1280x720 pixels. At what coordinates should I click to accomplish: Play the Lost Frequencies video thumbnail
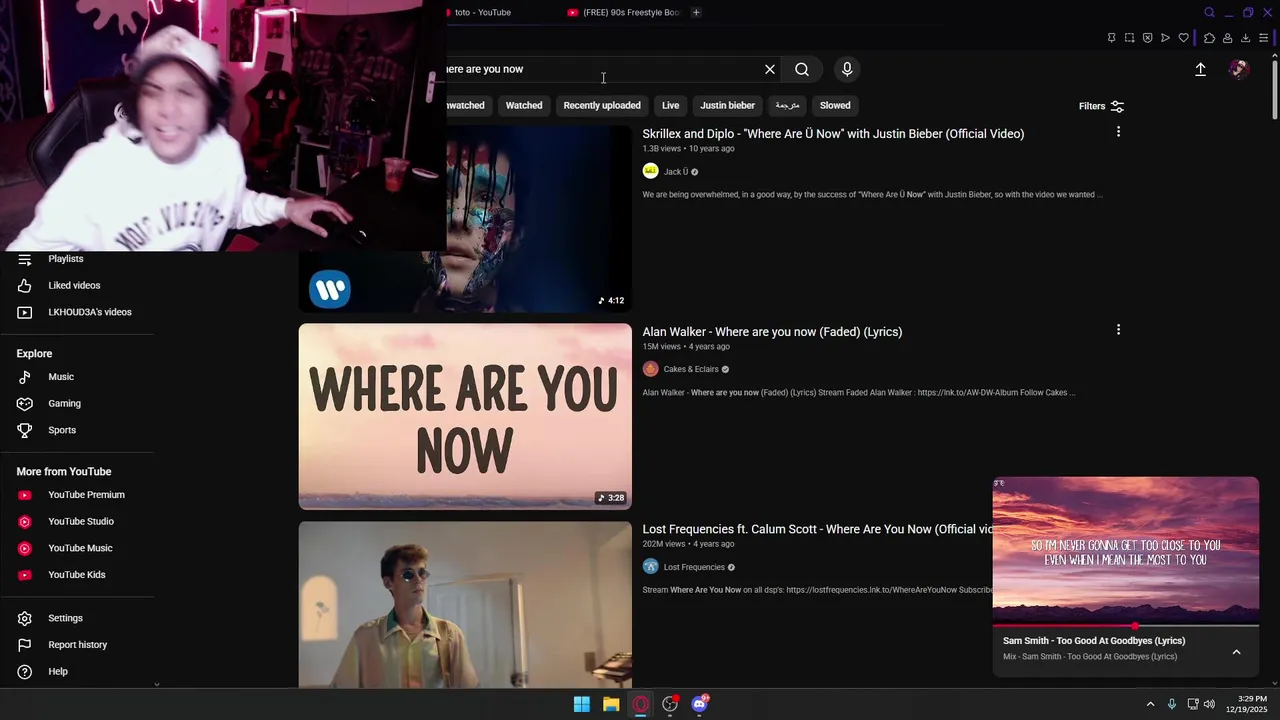[465, 604]
